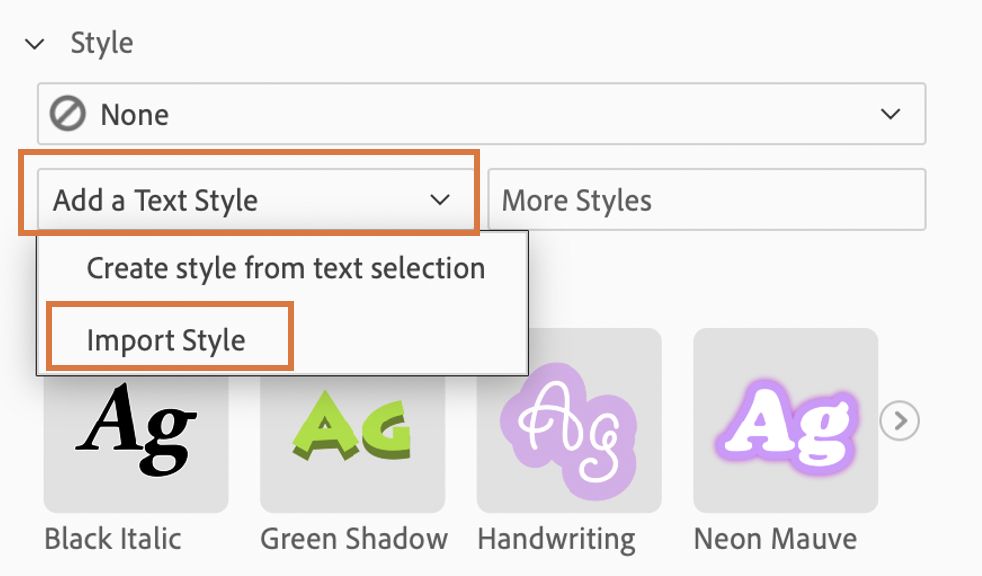Select the Import Style menu option

[166, 340]
